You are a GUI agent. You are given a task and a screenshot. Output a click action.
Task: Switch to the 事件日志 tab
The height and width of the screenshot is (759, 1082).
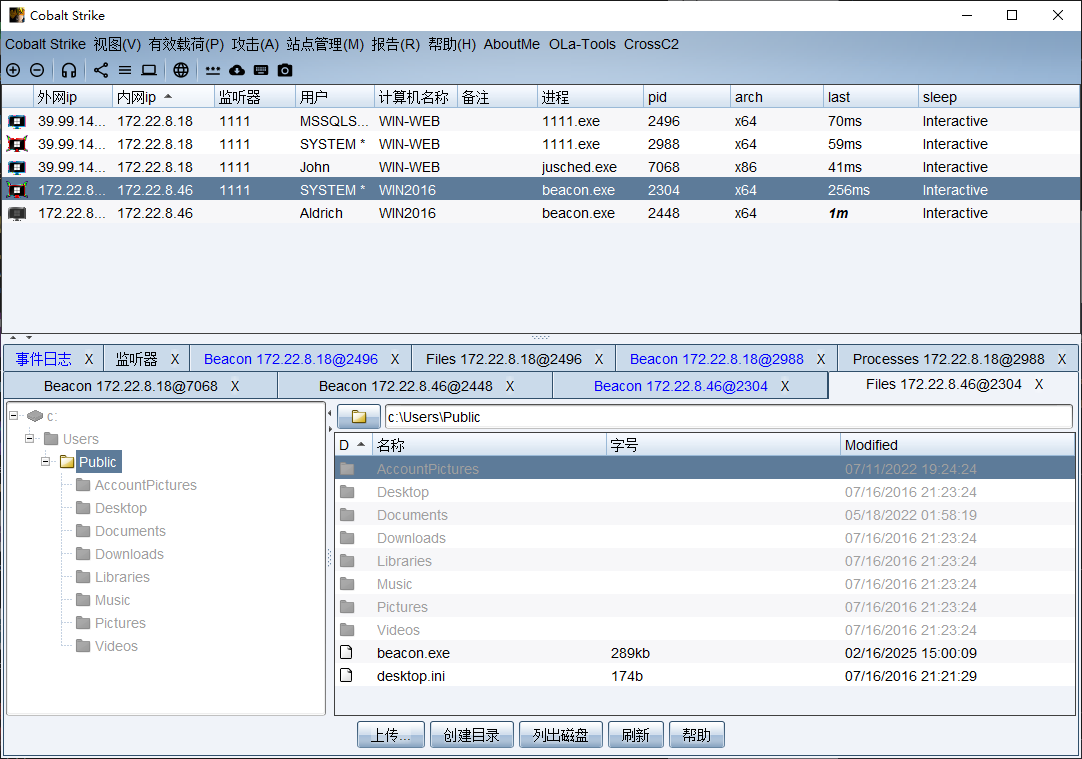pos(44,359)
